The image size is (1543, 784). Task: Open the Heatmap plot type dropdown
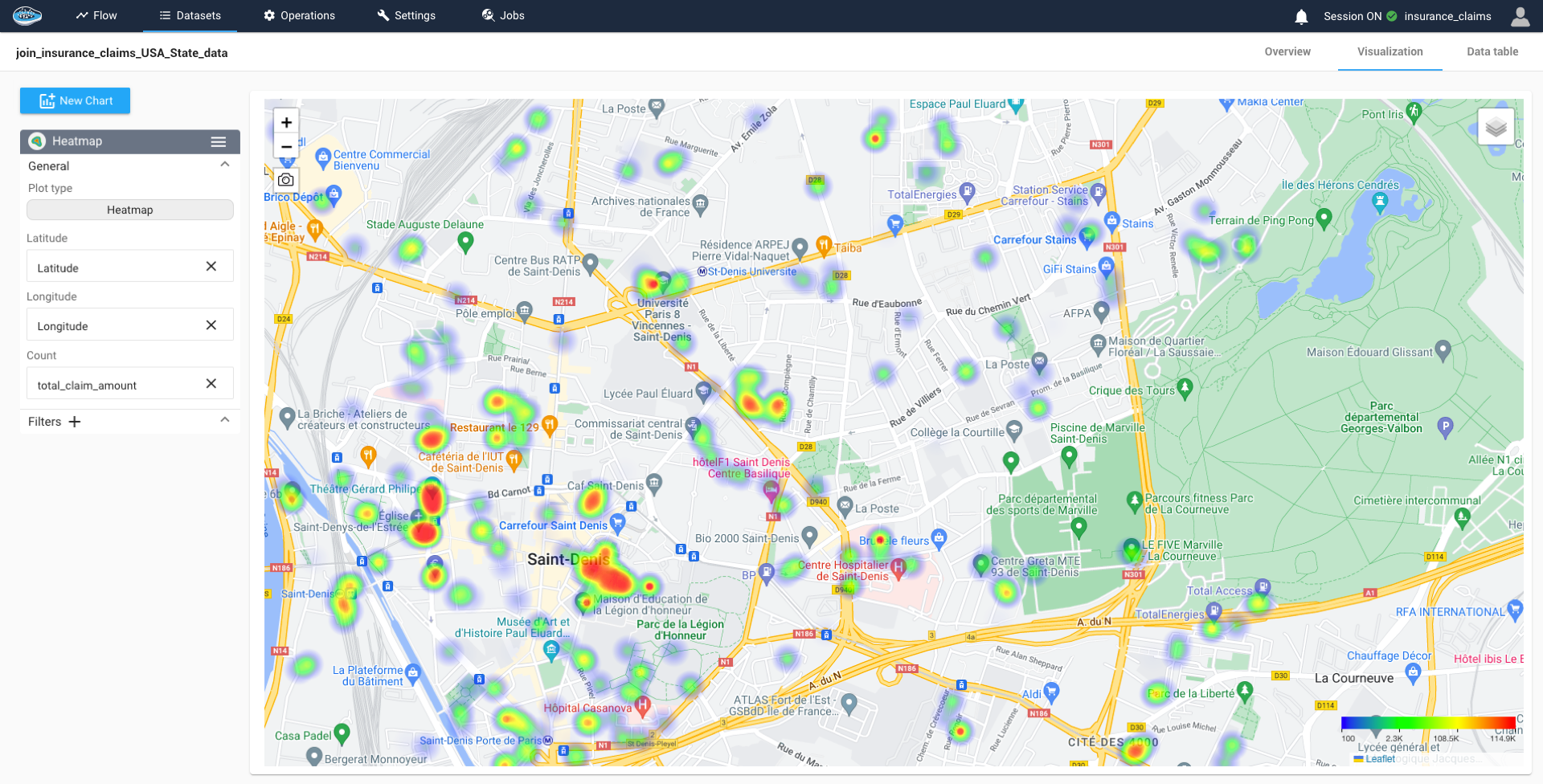130,210
